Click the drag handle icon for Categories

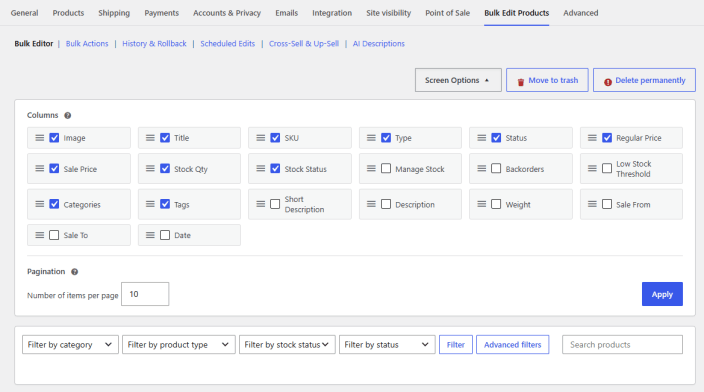40,204
